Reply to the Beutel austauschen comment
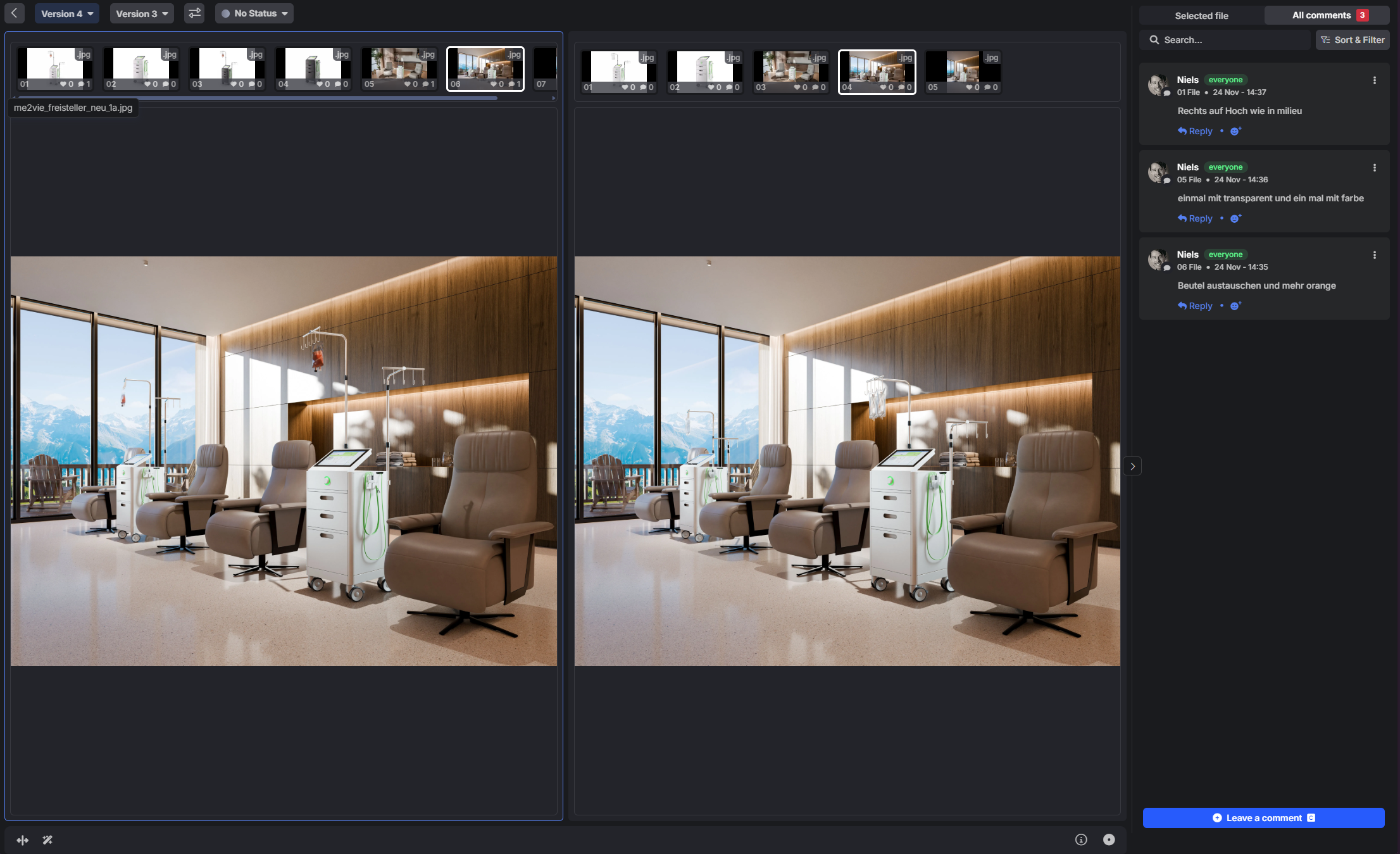 [1195, 306]
